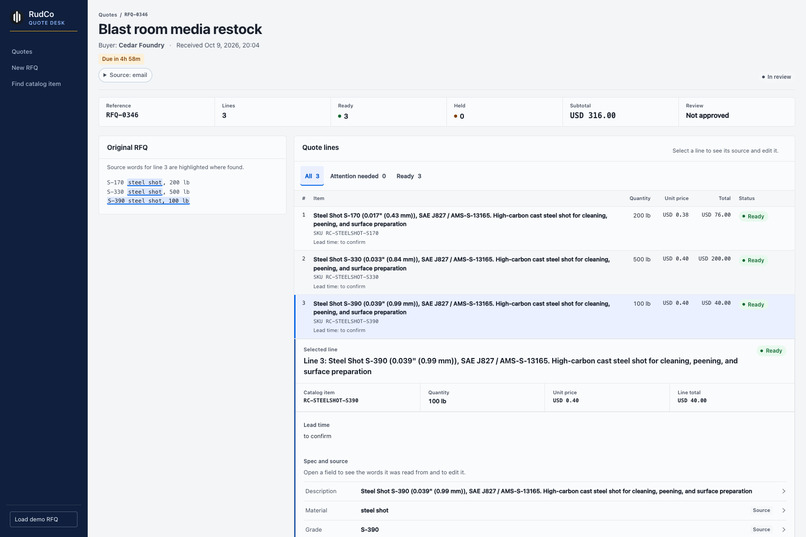Click the Unit price USD 0.40 in selected line
Viewport: 806px width, 537px height.
pyautogui.click(x=565, y=400)
